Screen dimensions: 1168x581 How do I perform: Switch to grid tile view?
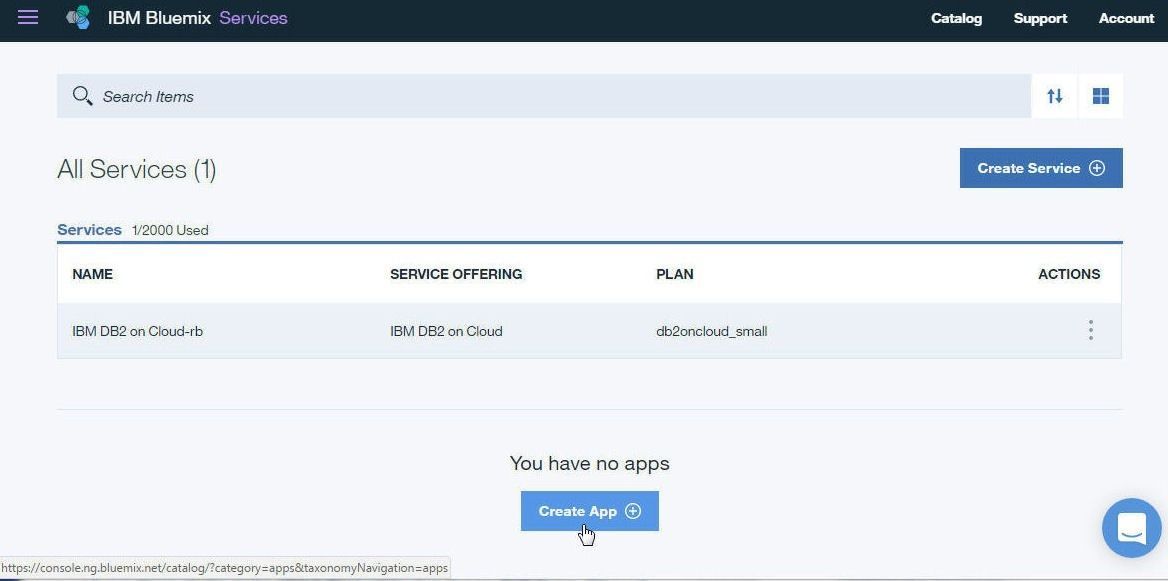click(1100, 96)
